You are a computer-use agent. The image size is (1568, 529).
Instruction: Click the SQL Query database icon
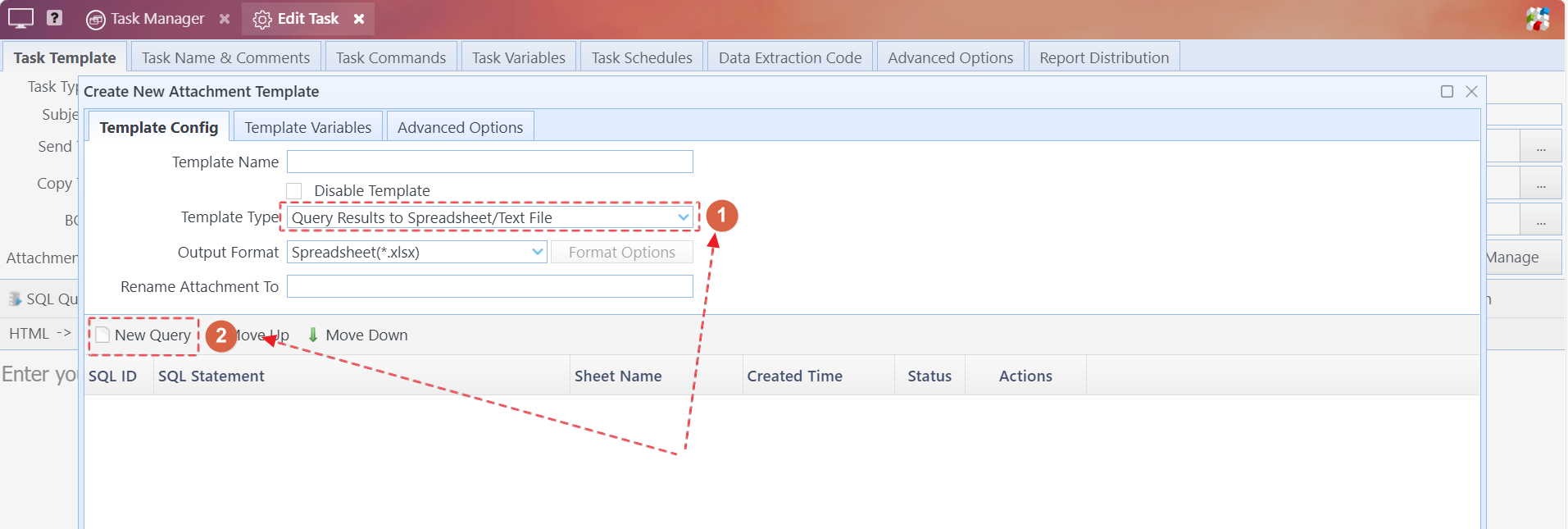pyautogui.click(x=15, y=299)
